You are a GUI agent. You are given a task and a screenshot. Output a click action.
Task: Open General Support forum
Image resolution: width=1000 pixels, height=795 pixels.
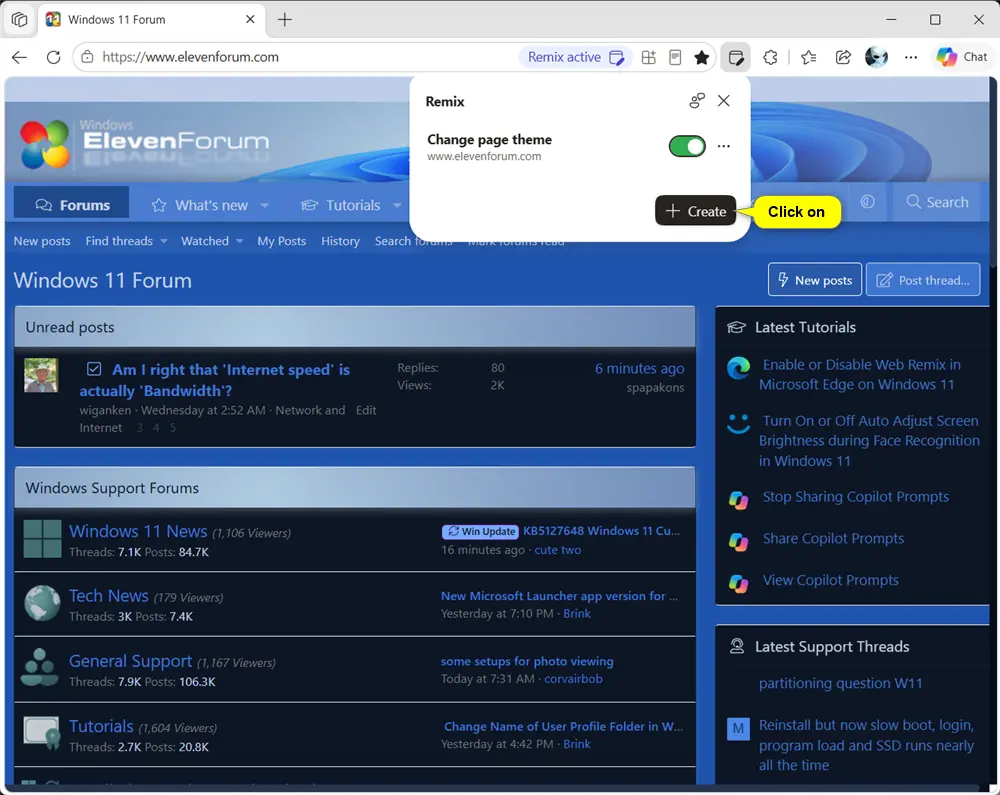coord(130,661)
